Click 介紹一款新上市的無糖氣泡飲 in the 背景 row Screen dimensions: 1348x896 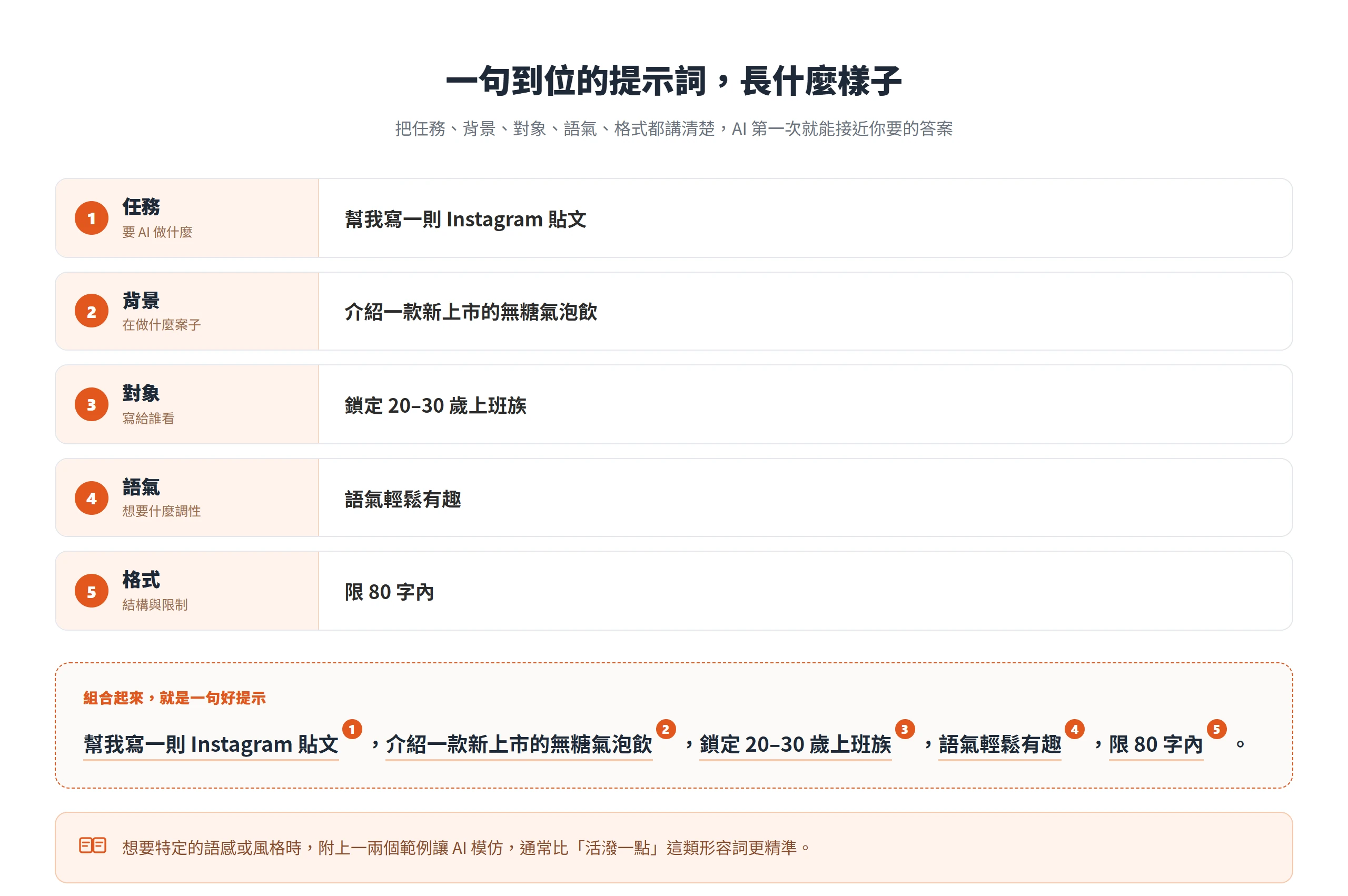(471, 312)
